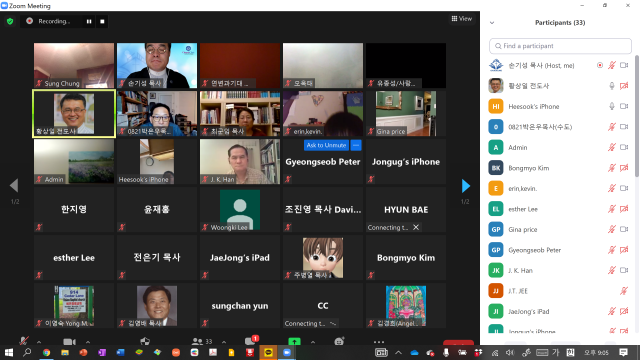This screenshot has width=640, height=360.
Task: Toggle Admin's muted microphone in participant list
Action: tap(611, 147)
